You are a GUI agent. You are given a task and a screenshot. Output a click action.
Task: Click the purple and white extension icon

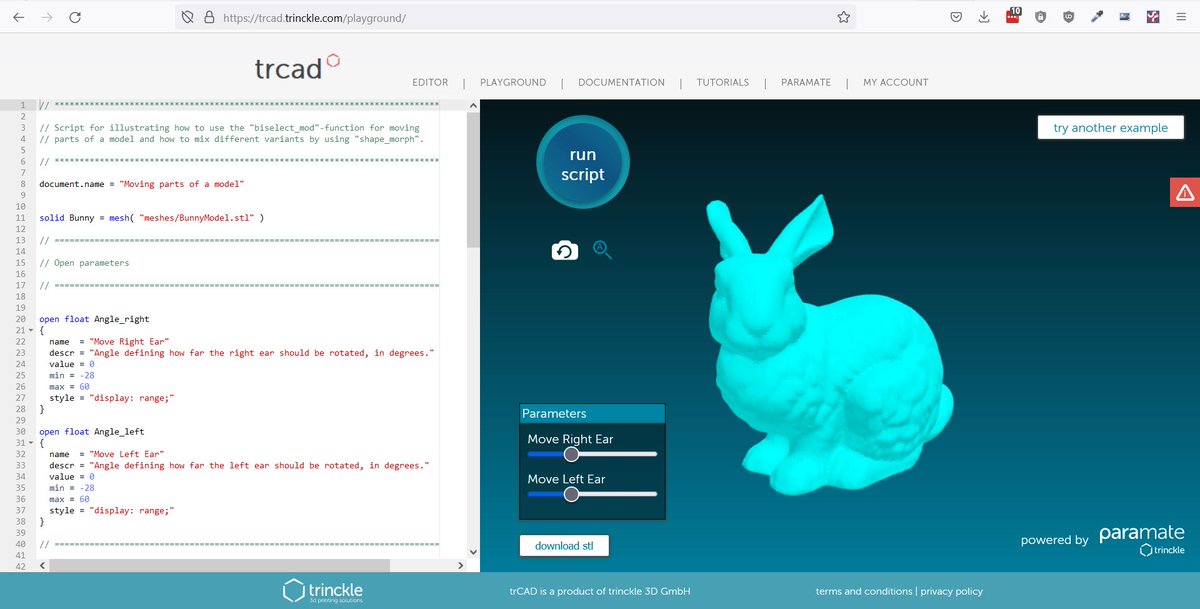point(1152,17)
